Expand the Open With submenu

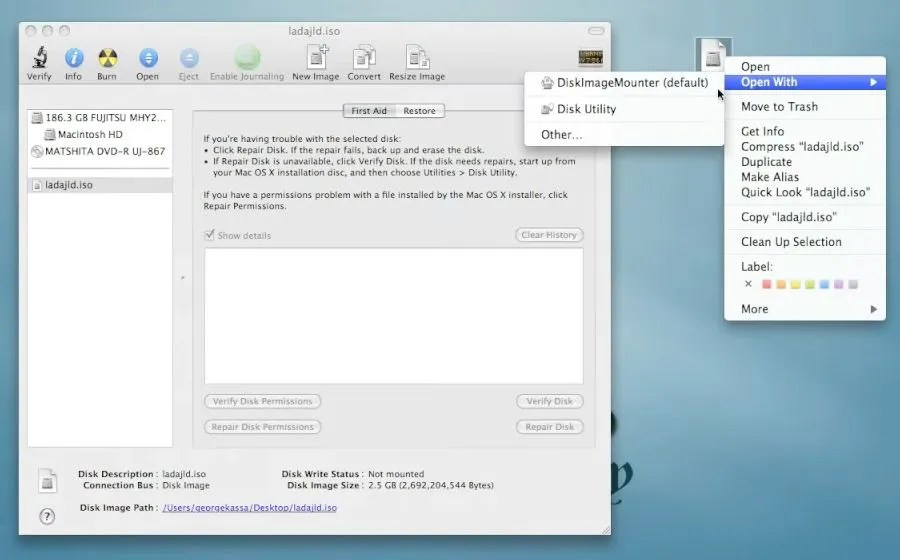tap(805, 82)
